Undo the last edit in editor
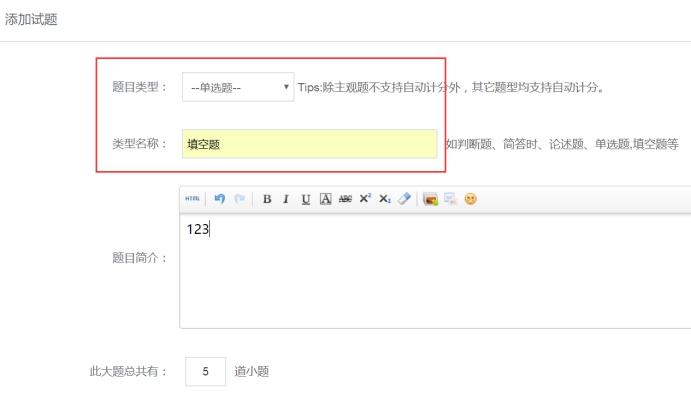The width and height of the screenshot is (691, 394). [x=219, y=199]
